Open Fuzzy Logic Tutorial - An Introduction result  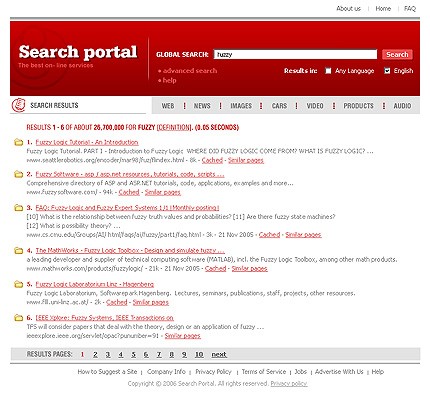pos(87,142)
